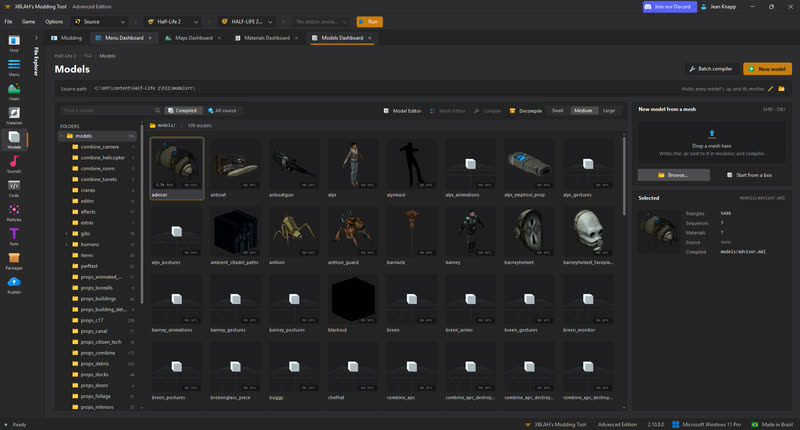The height and width of the screenshot is (430, 800).
Task: Click the combine_camera folder icon
Action: pyautogui.click(x=75, y=147)
